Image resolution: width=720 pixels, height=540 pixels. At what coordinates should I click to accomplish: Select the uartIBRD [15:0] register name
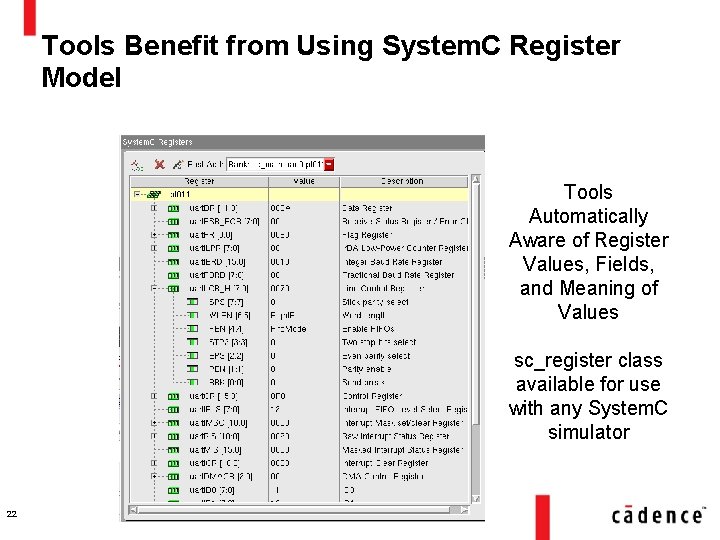click(x=217, y=262)
